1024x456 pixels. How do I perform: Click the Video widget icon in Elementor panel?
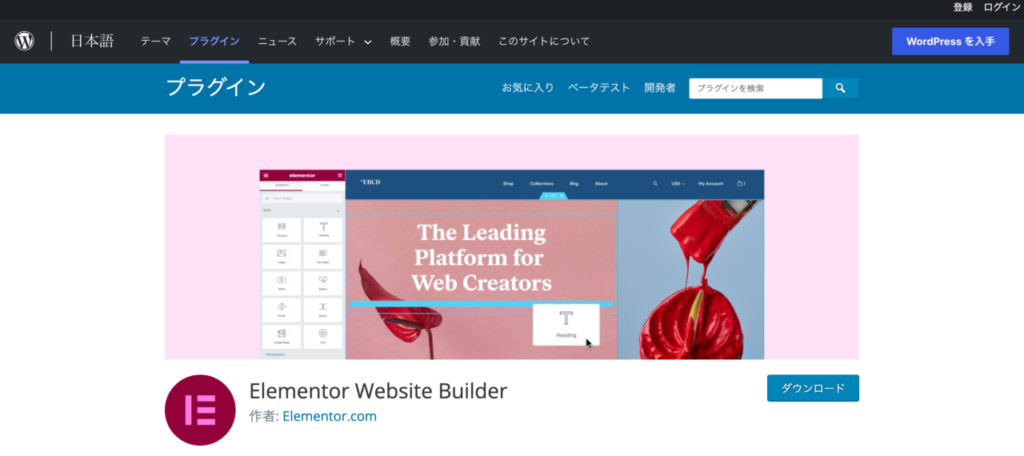[x=281, y=280]
